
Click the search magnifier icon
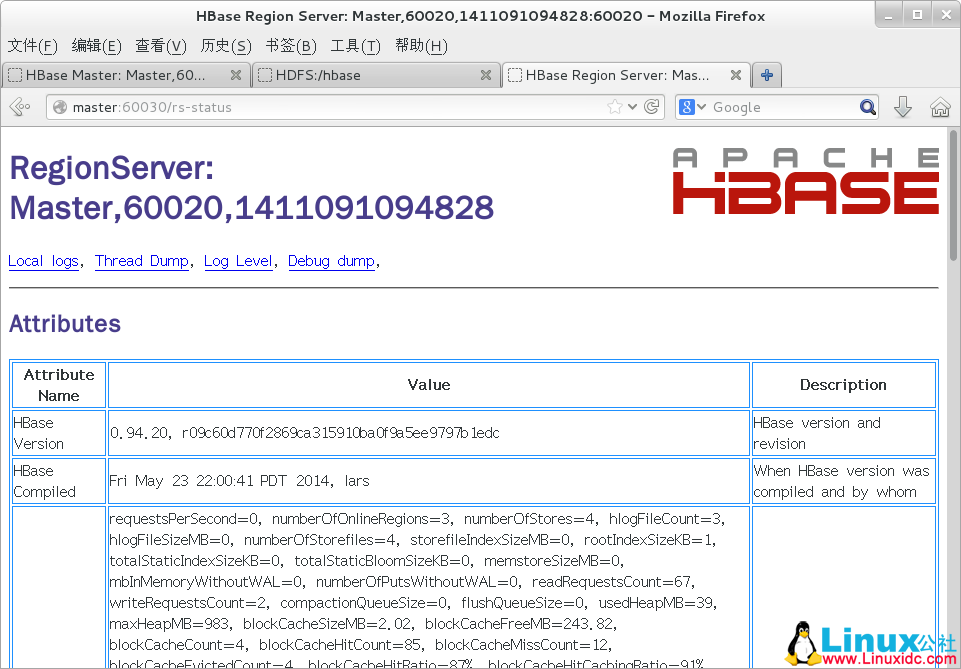[x=866, y=106]
